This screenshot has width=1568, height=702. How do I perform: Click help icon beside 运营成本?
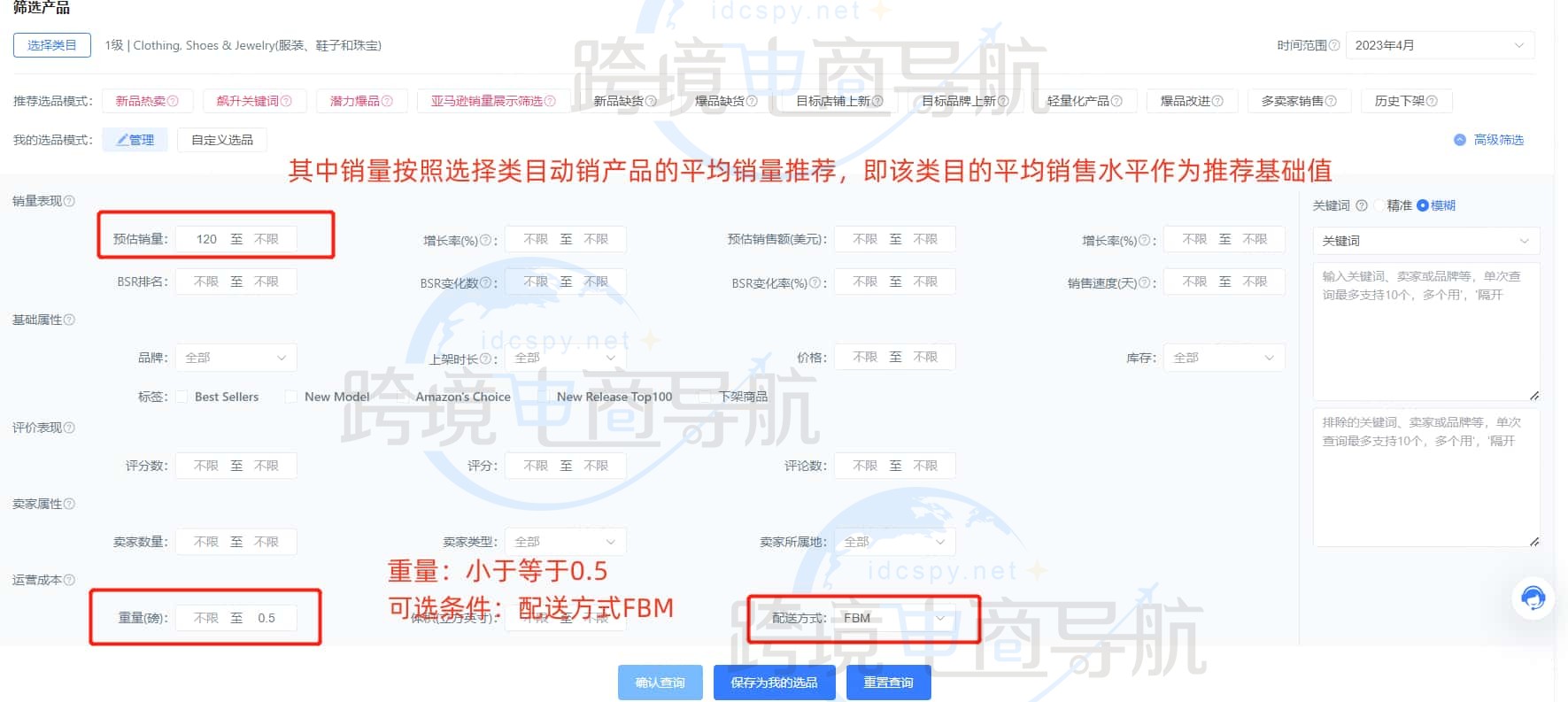click(69, 580)
